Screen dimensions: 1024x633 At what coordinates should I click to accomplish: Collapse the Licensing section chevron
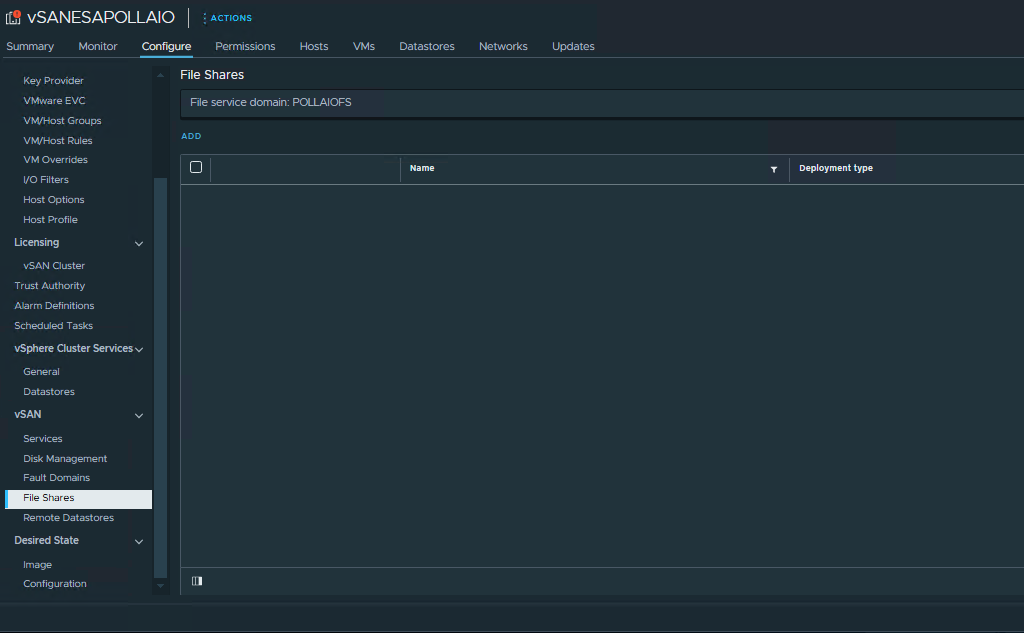coord(138,244)
